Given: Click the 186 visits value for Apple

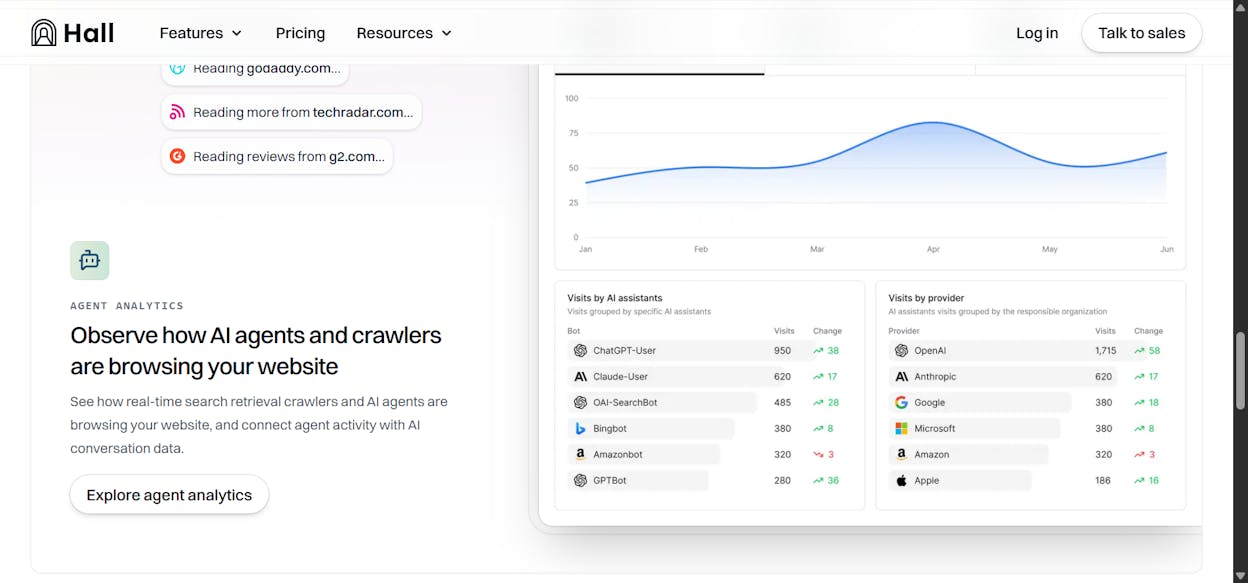Looking at the screenshot, I should point(1103,480).
